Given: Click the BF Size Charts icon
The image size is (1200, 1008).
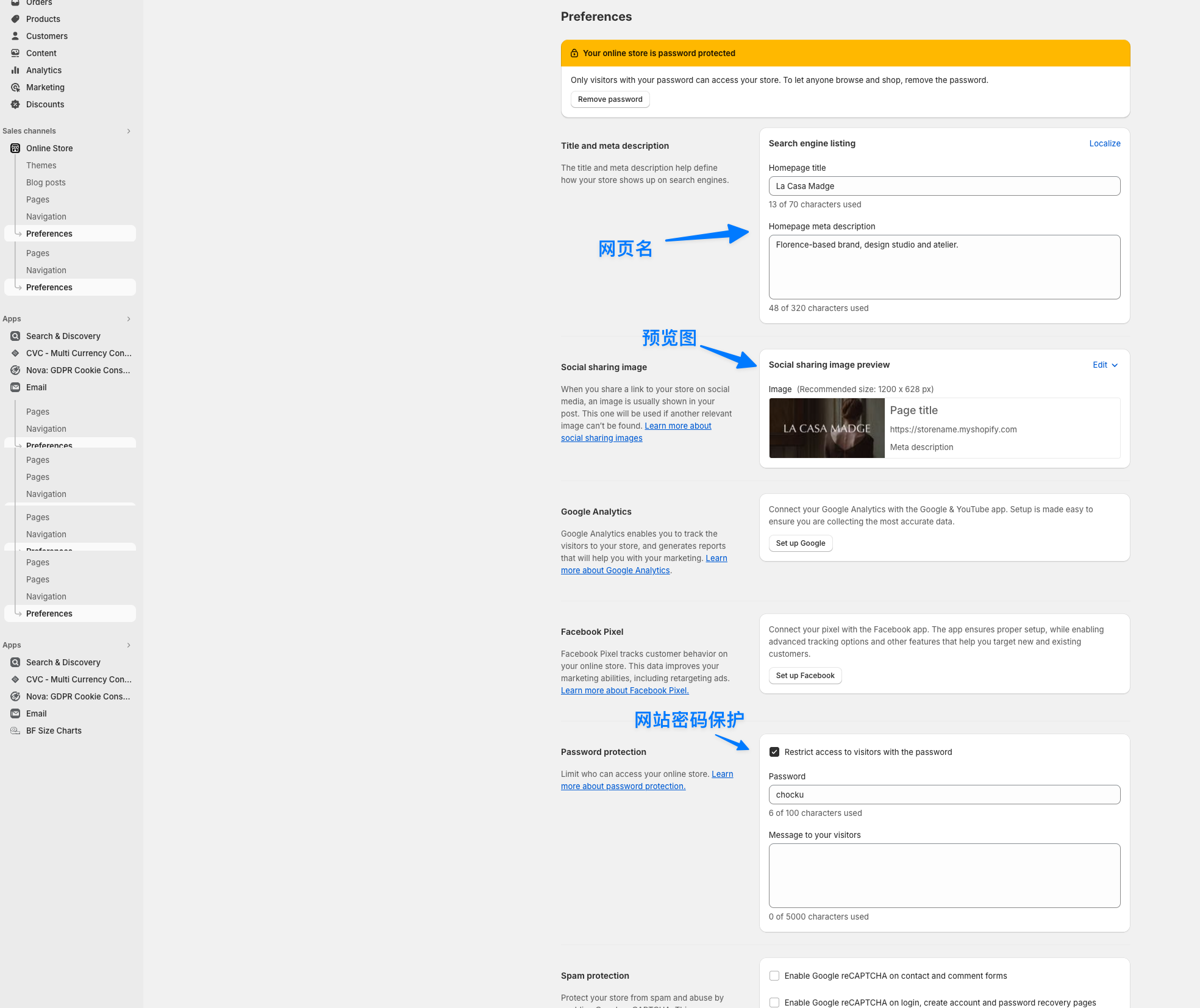Looking at the screenshot, I should 15,731.
